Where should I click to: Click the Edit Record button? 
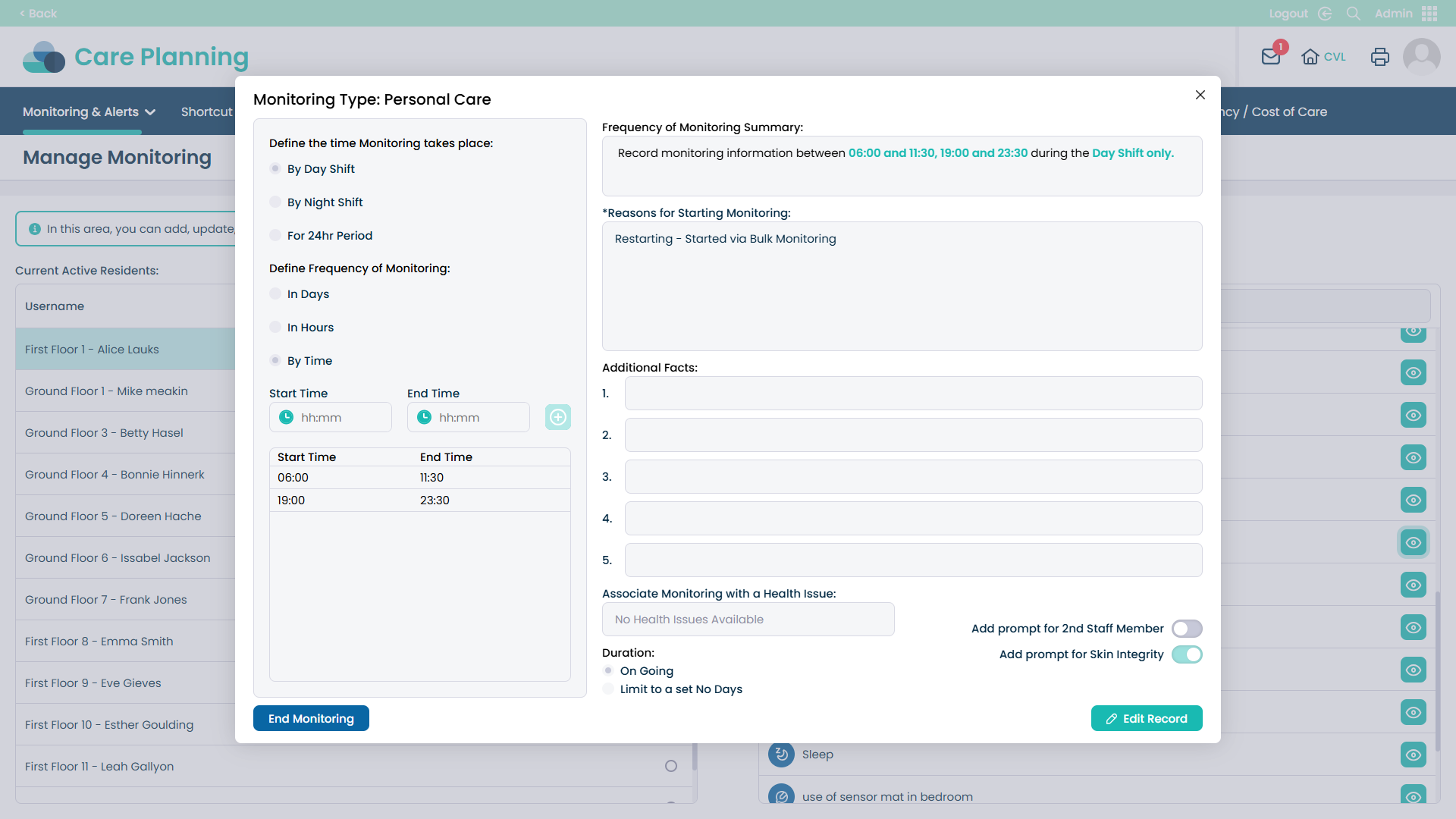1146,718
